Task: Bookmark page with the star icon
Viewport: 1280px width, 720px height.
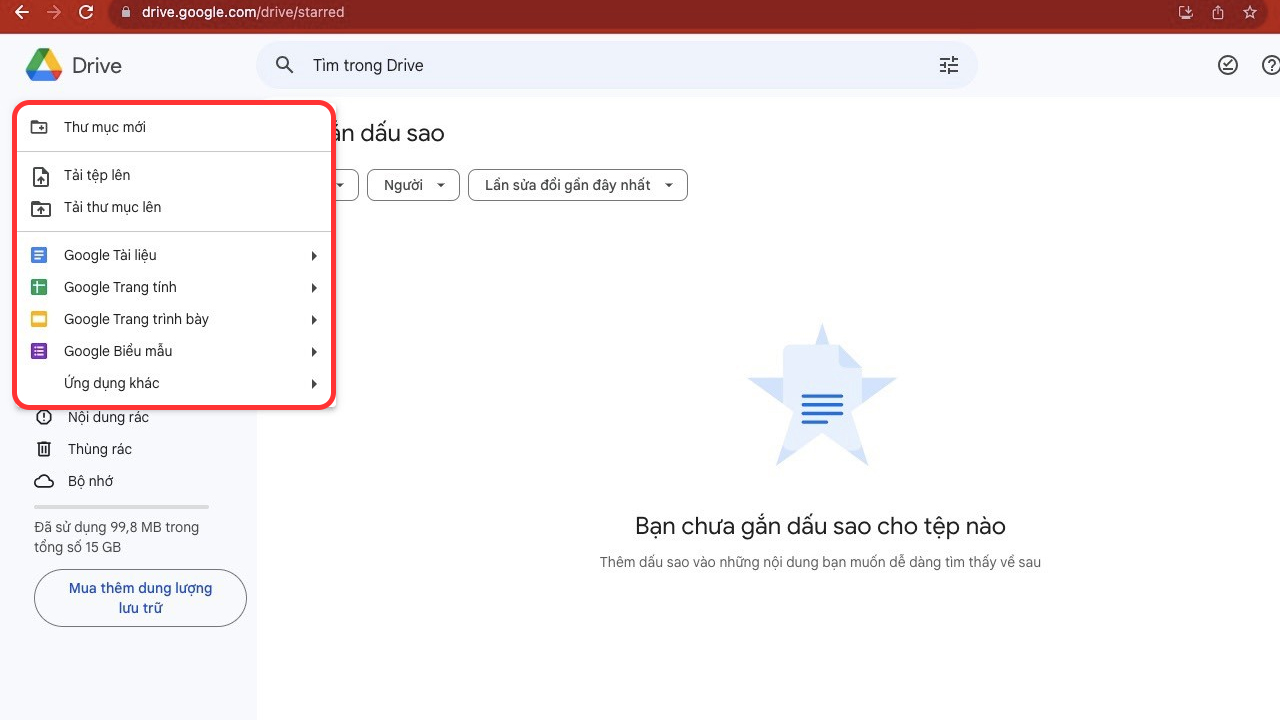Action: [x=1249, y=13]
